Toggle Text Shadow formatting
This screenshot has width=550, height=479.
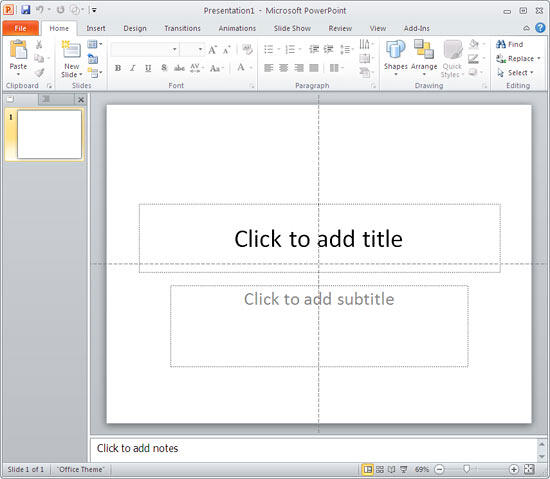tap(164, 68)
